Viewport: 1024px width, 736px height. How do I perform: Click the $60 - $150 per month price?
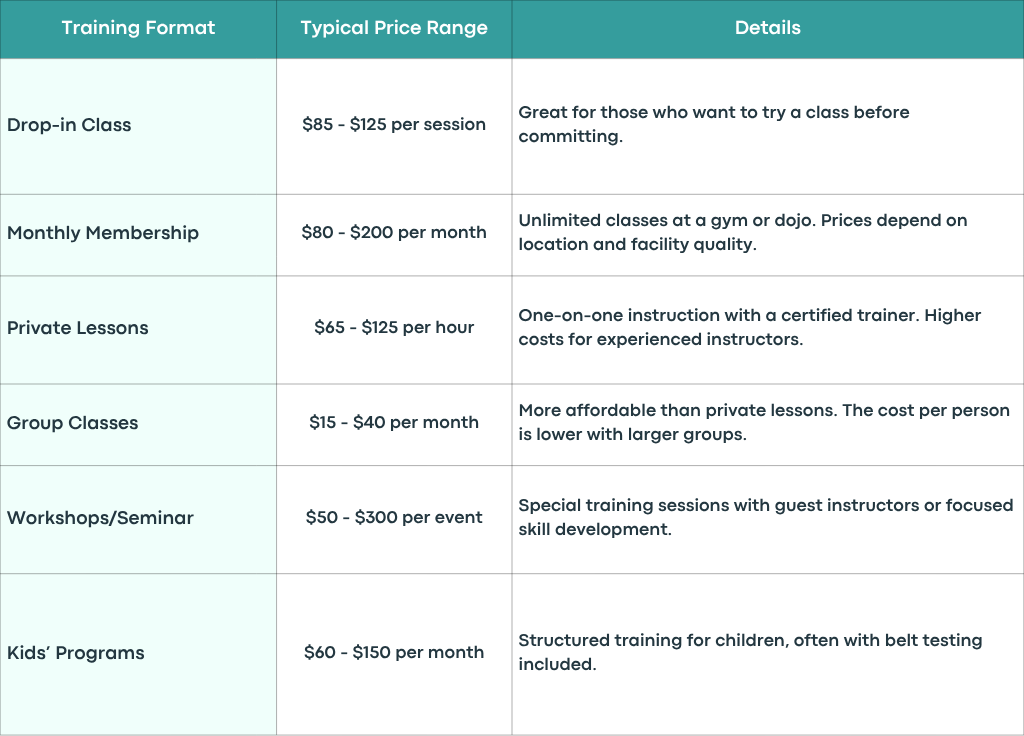pyautogui.click(x=394, y=652)
